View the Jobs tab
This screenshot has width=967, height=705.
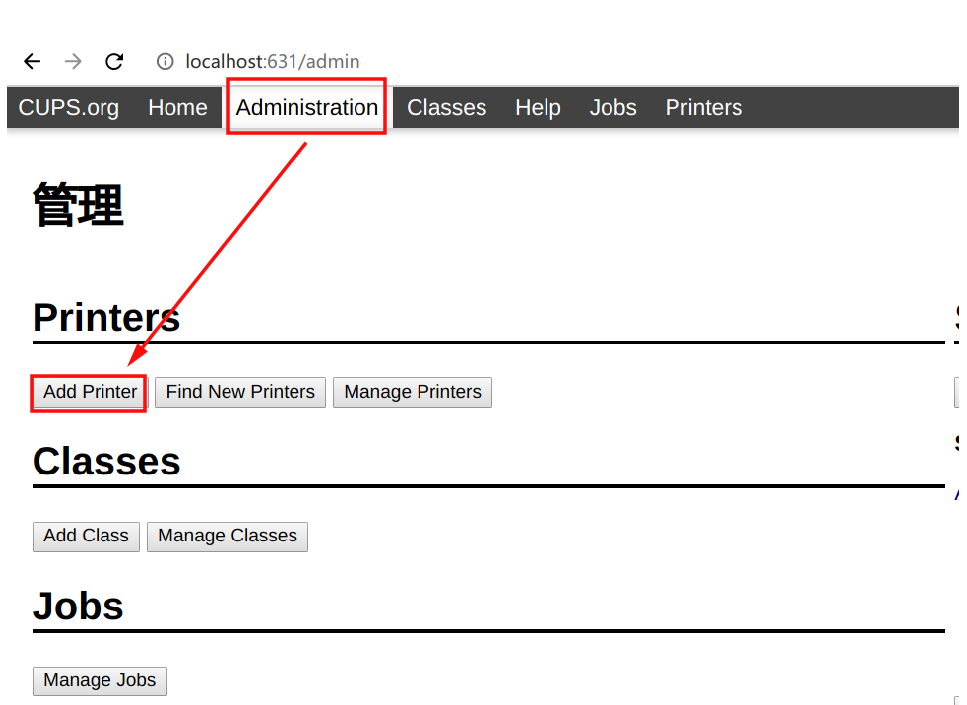click(613, 108)
